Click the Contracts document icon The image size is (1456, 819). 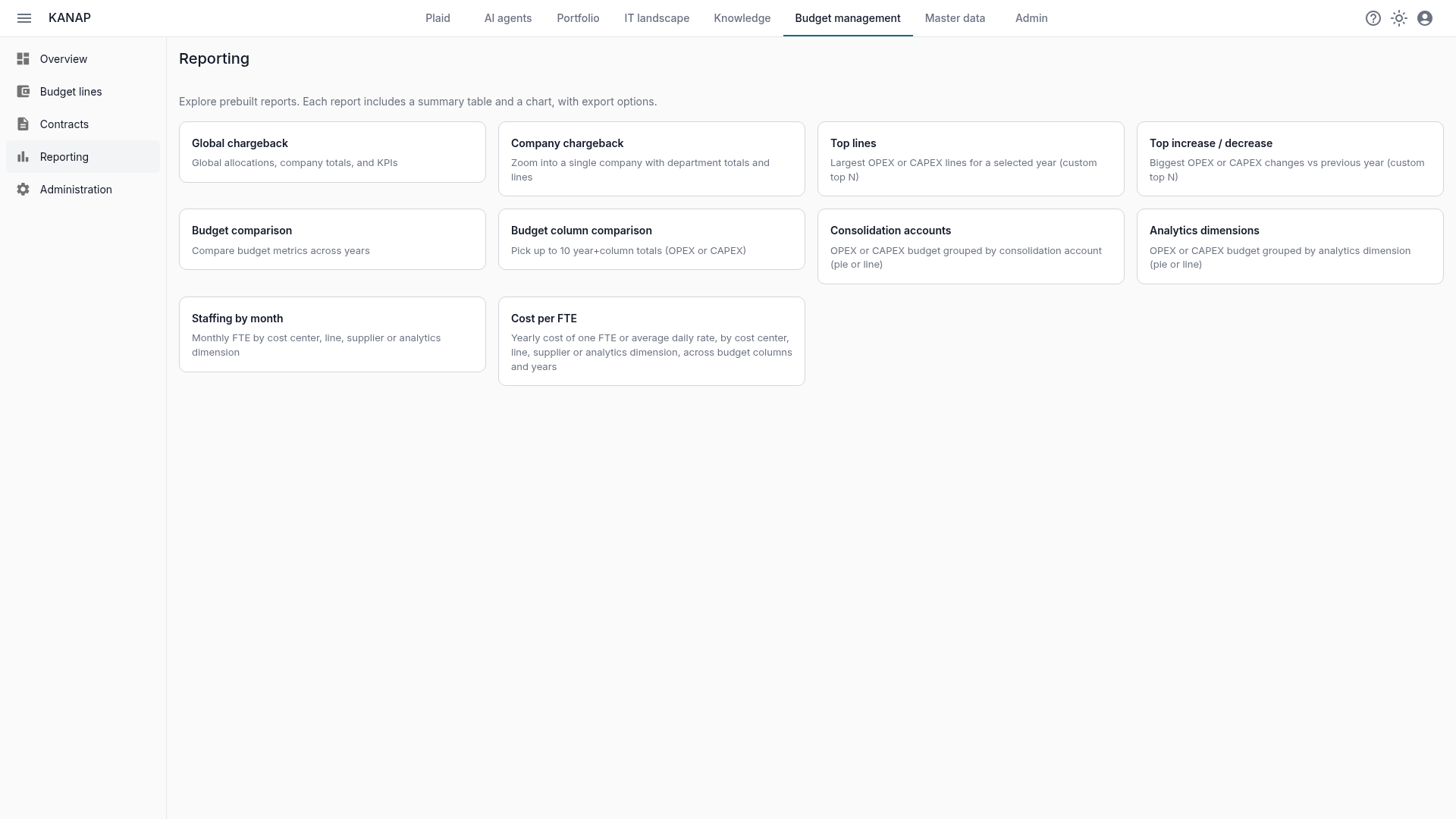tap(24, 124)
